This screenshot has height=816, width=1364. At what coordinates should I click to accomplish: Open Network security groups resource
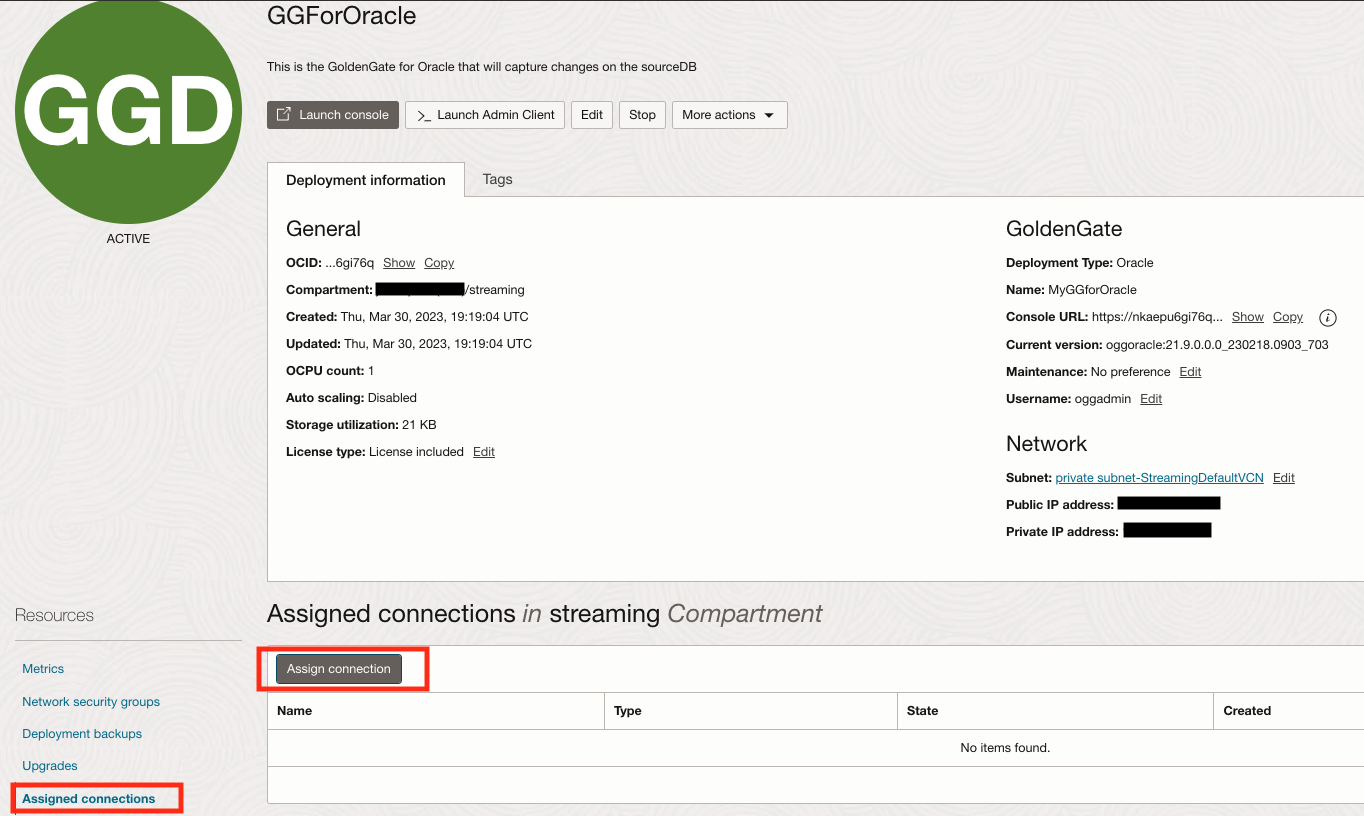[x=91, y=702]
